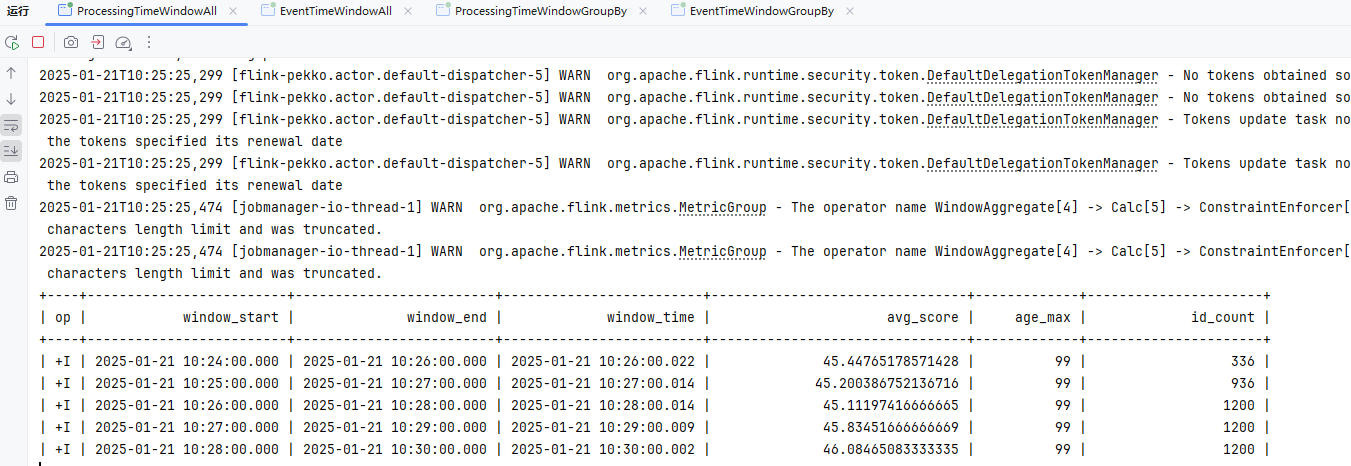The width and height of the screenshot is (1351, 466).
Task: Clear console with the trash icon
Action: tap(11, 203)
